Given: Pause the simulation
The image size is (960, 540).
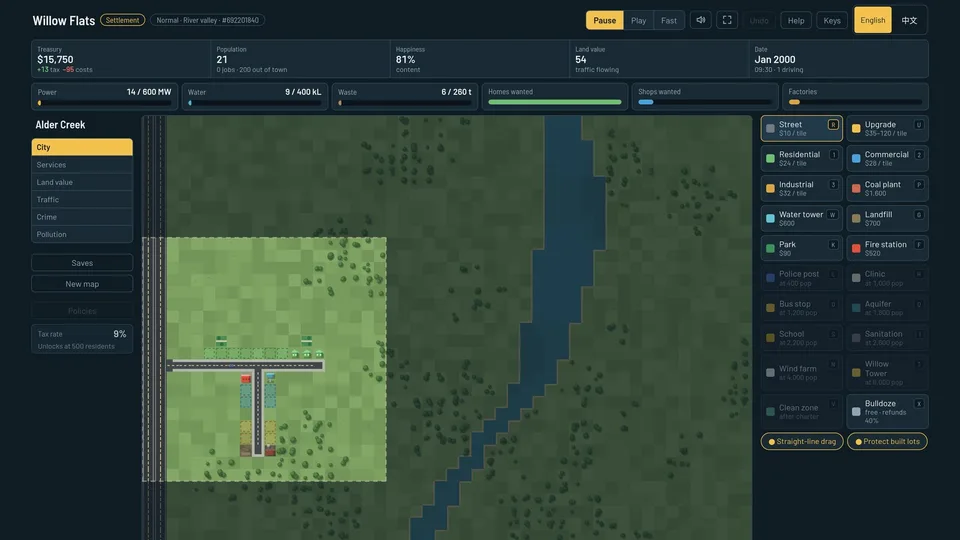Looking at the screenshot, I should click(x=604, y=20).
